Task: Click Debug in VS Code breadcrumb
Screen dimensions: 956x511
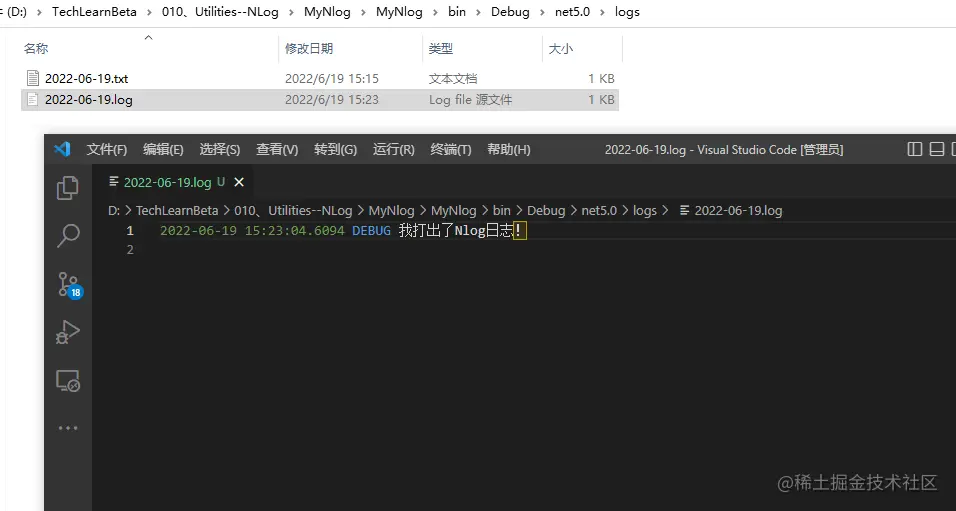Action: (546, 210)
